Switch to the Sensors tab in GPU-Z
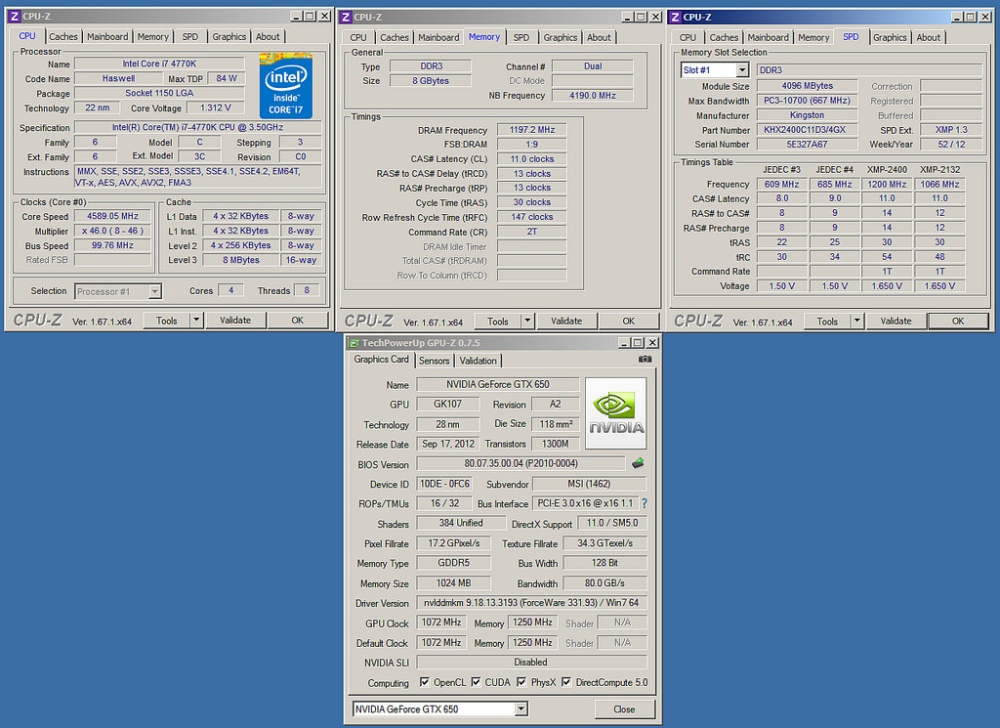Image resolution: width=1000 pixels, height=728 pixels. [434, 360]
